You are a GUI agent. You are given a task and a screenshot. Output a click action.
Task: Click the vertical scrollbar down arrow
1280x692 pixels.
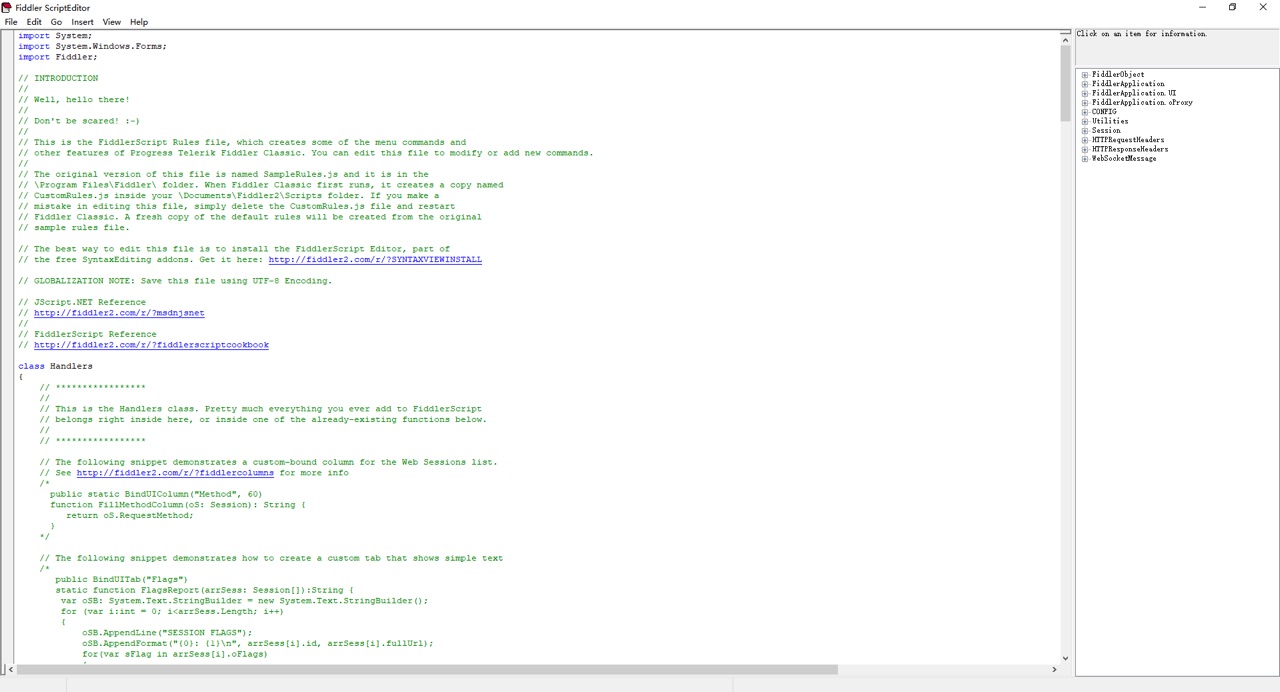click(1065, 657)
